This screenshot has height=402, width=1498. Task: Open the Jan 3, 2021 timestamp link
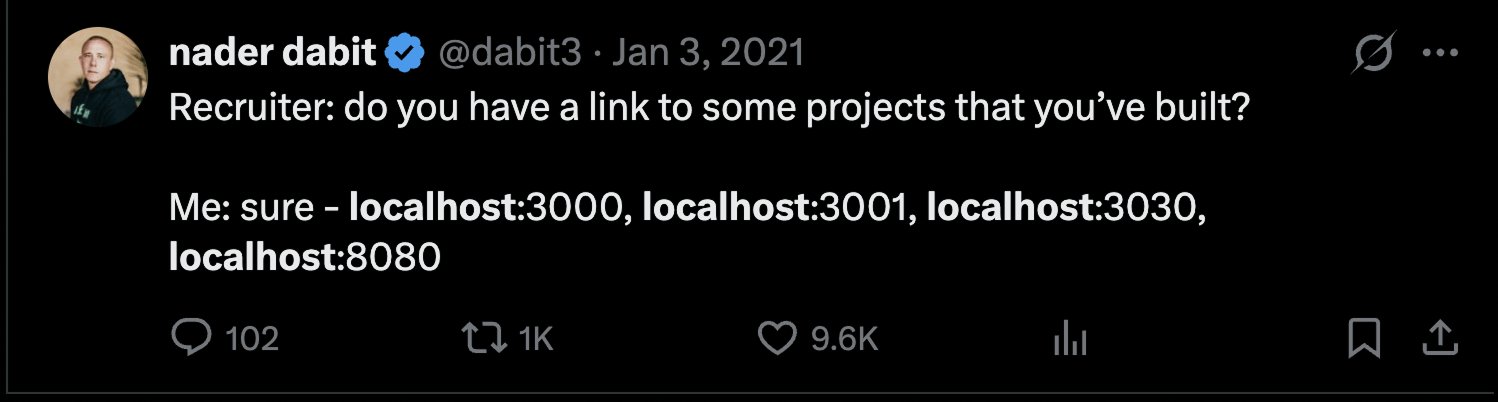[707, 53]
